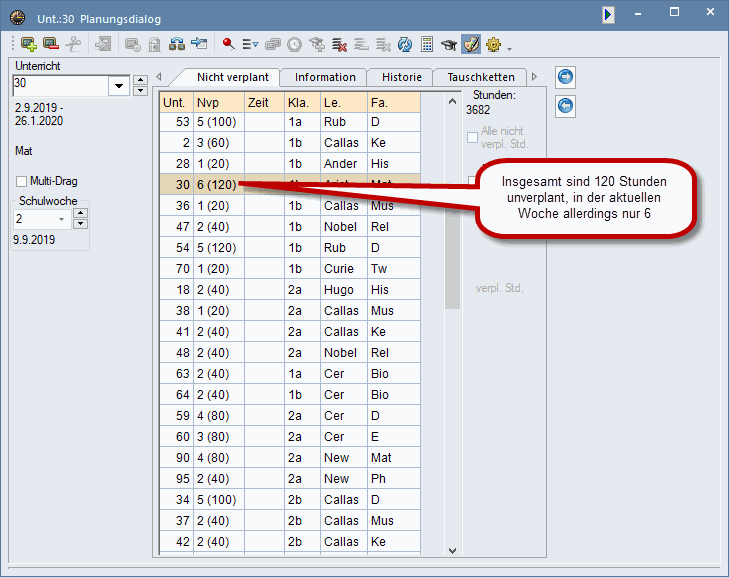Select row 28 Ander His
Screen dimensions: 730x578
[x=290, y=164]
